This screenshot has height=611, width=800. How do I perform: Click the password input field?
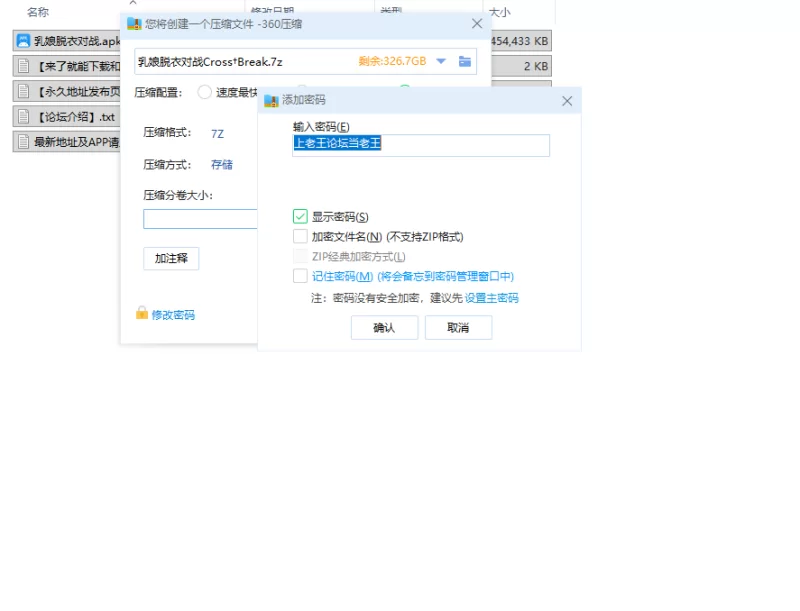pos(421,145)
